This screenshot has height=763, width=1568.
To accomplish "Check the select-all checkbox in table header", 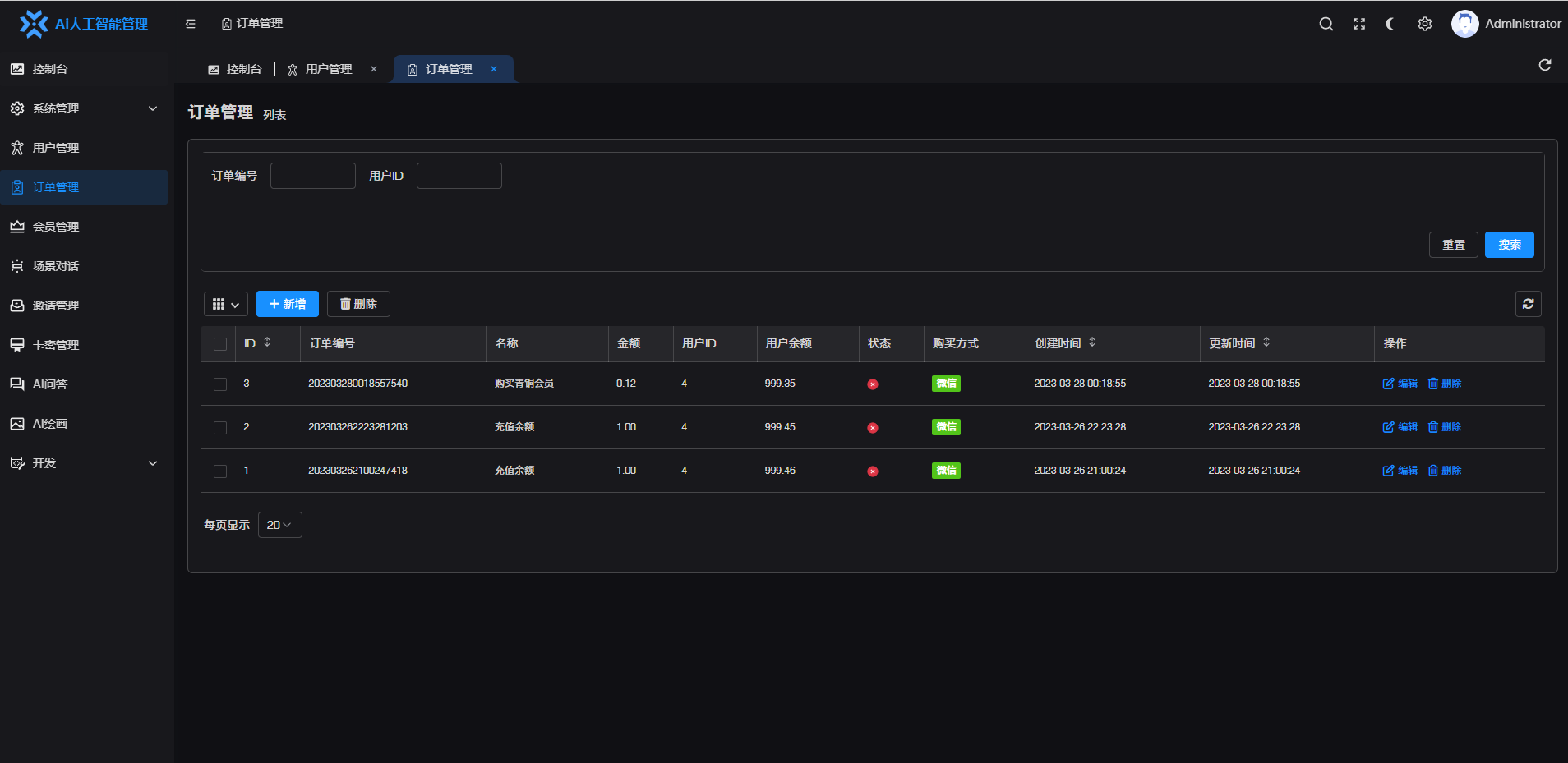I will [x=220, y=344].
